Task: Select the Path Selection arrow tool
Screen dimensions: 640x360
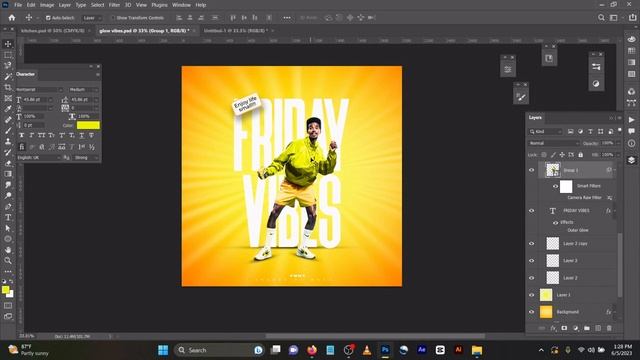Action: [x=8, y=228]
